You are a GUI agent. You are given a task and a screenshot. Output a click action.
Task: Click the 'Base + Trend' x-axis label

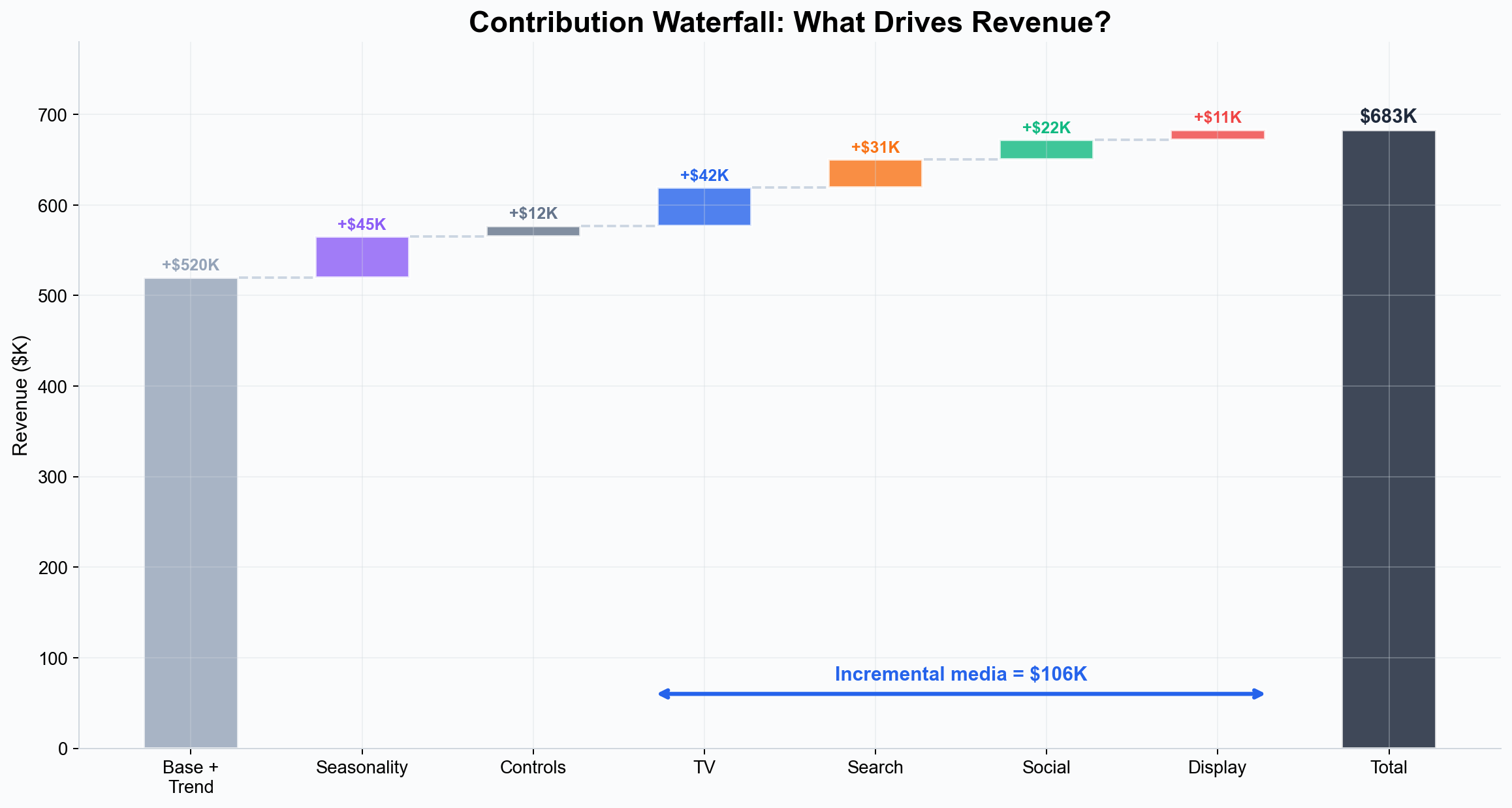(x=191, y=777)
